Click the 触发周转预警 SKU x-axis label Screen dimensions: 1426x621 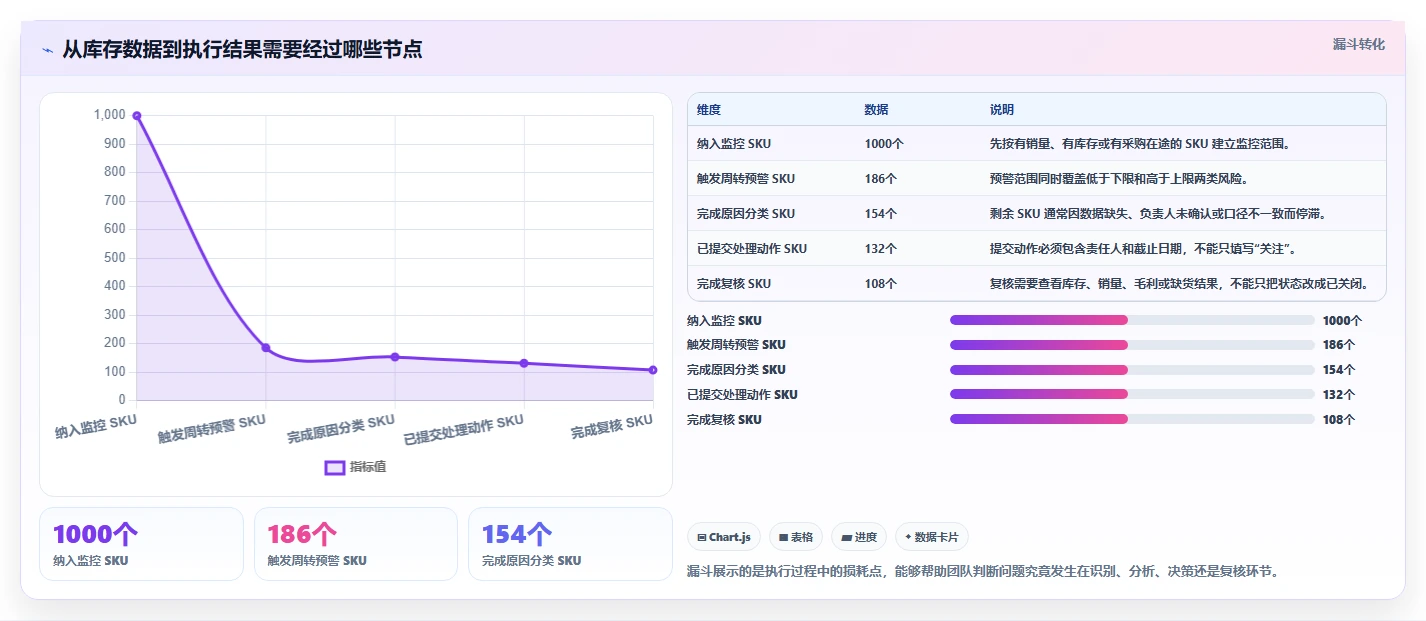tap(212, 429)
